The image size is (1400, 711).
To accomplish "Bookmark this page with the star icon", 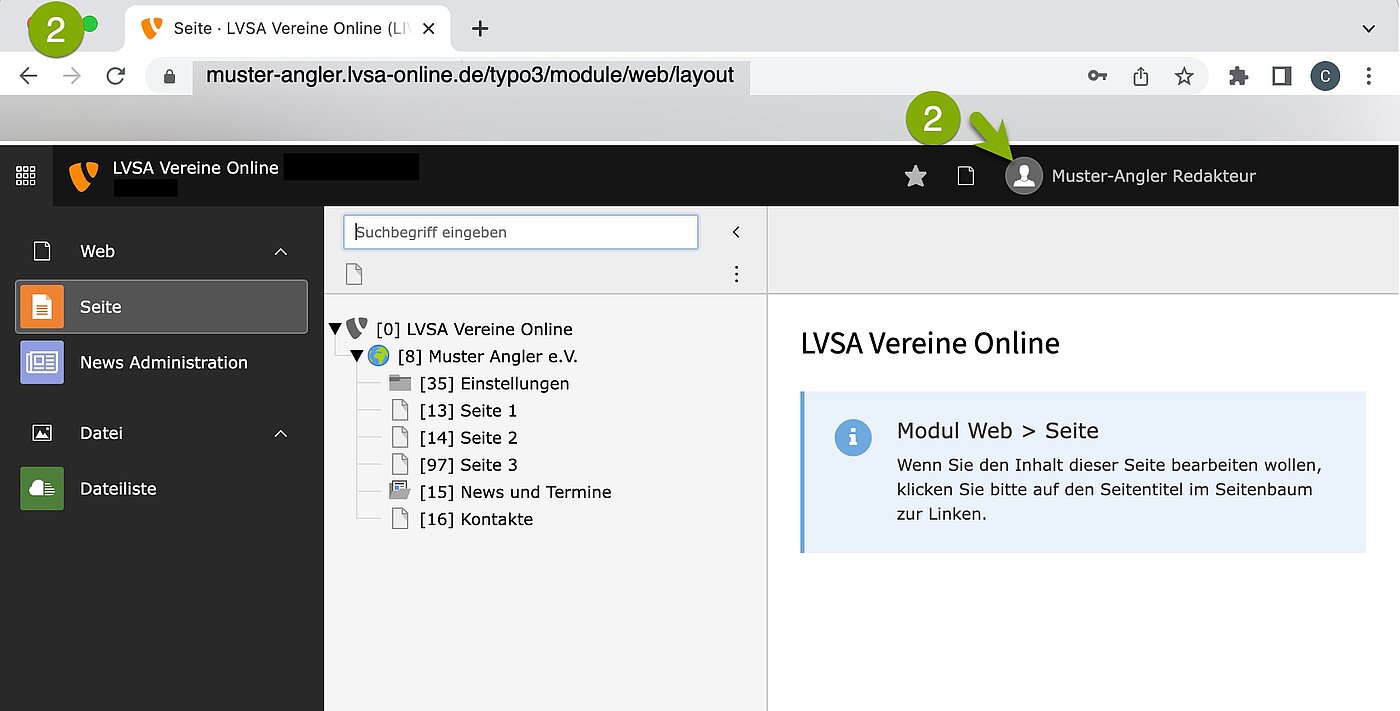I will tap(1184, 76).
